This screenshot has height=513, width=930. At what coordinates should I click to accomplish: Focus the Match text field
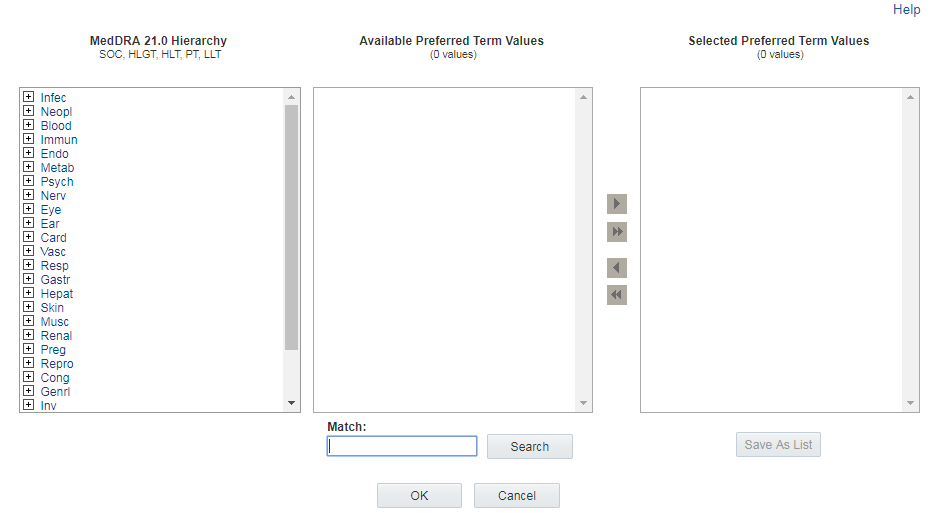(402, 446)
